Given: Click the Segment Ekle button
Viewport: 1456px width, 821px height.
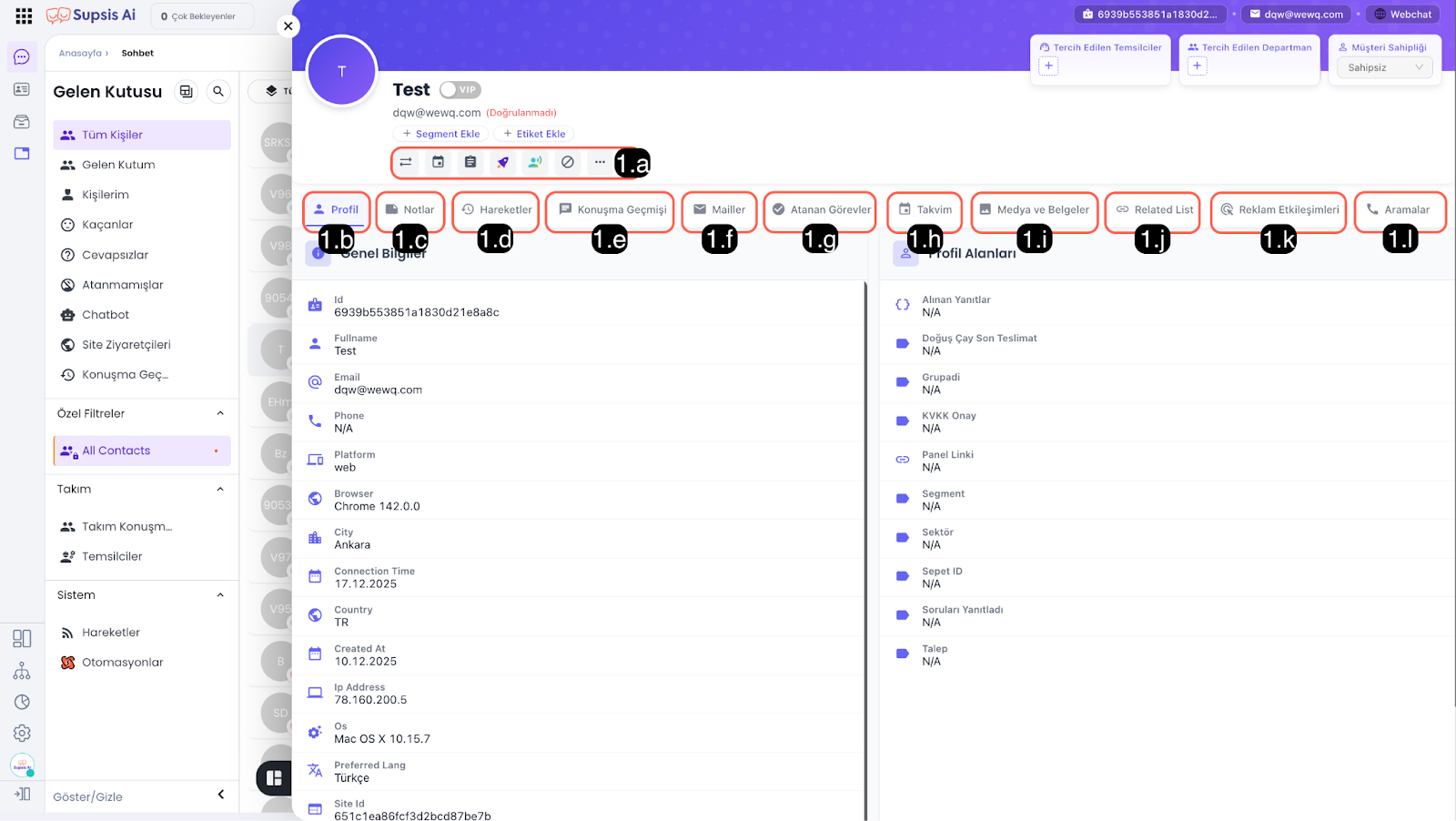Looking at the screenshot, I should (x=441, y=134).
